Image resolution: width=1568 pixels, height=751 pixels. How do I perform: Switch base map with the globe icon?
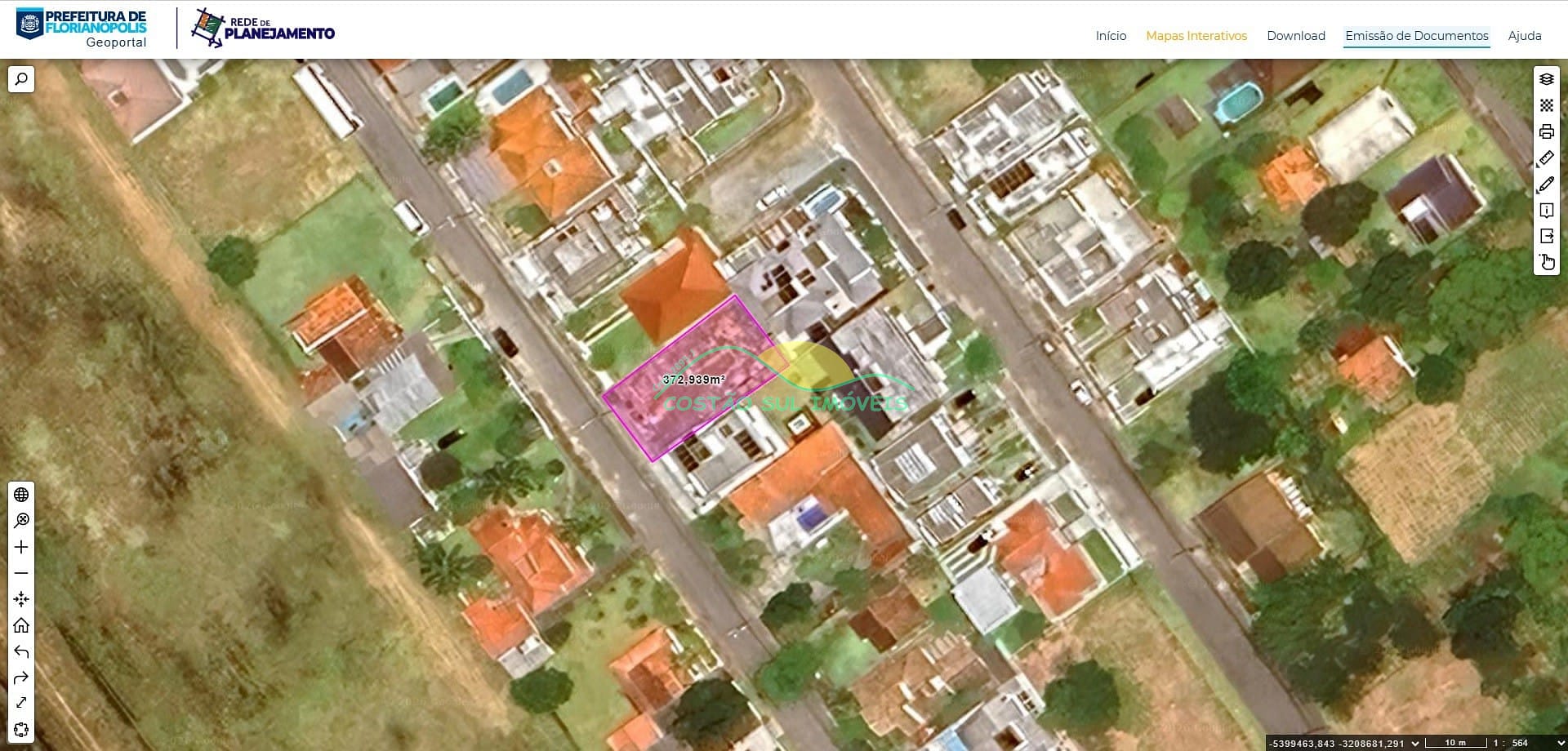(x=21, y=494)
